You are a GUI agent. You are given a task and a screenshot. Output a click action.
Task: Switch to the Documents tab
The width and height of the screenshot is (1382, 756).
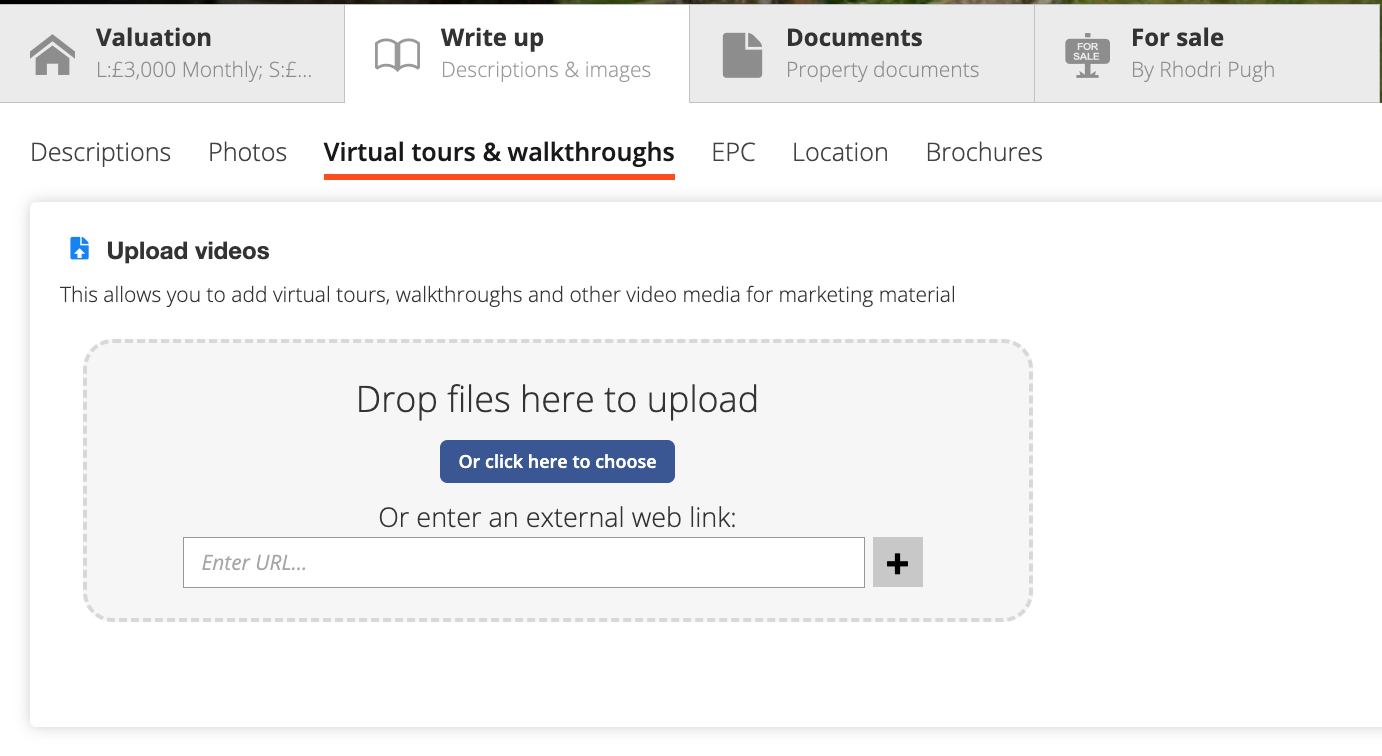coord(862,52)
